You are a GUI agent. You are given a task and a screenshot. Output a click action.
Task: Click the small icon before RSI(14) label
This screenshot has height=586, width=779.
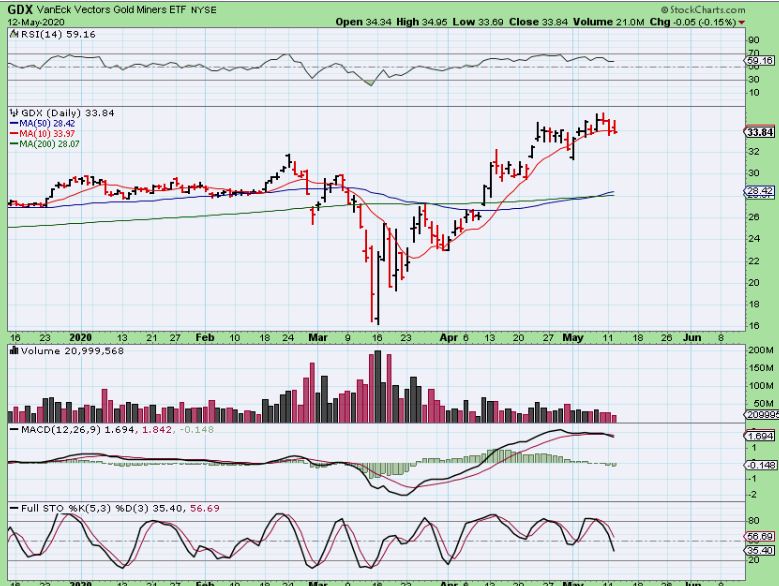point(13,34)
